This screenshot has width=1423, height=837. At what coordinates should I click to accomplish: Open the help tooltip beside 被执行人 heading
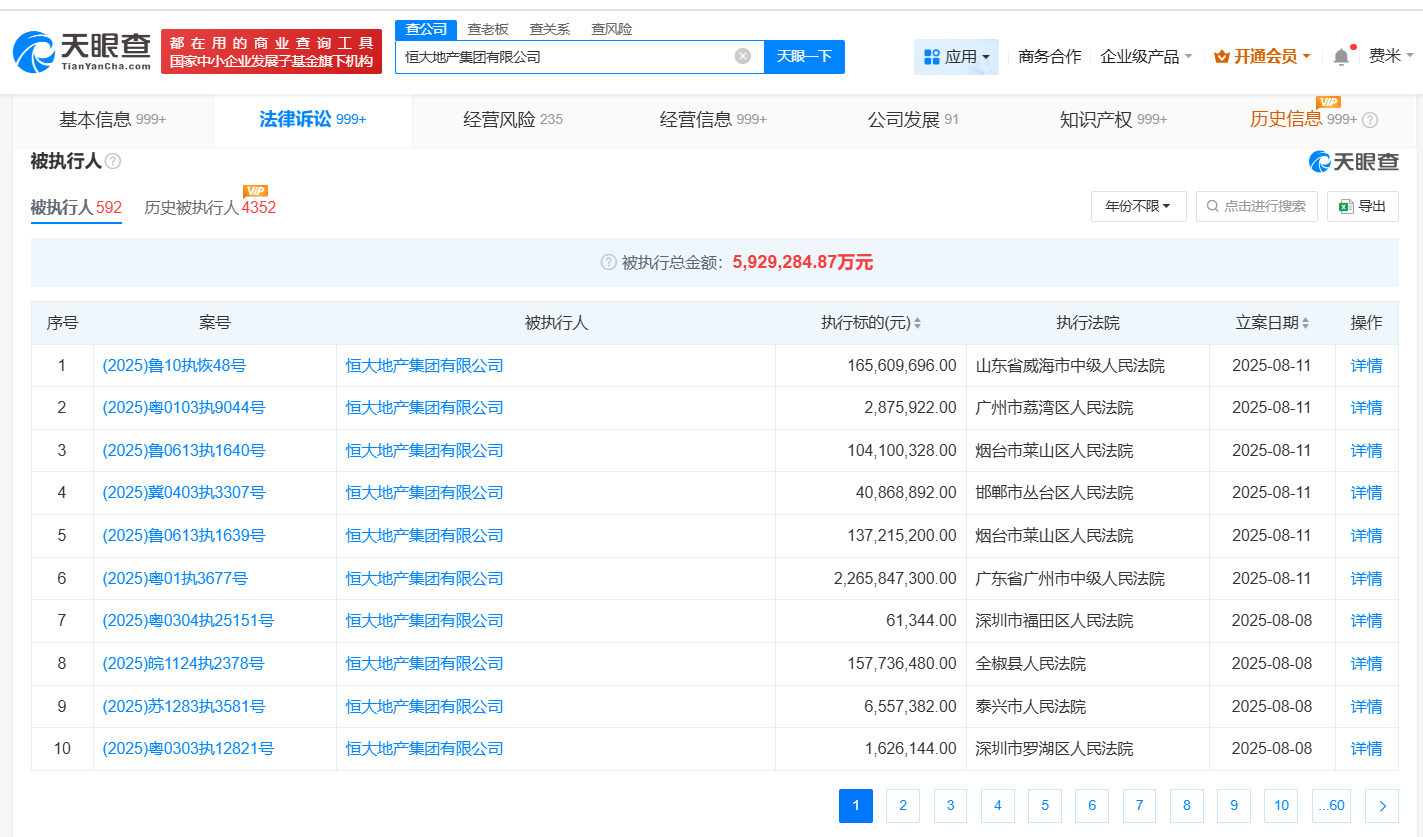click(113, 159)
